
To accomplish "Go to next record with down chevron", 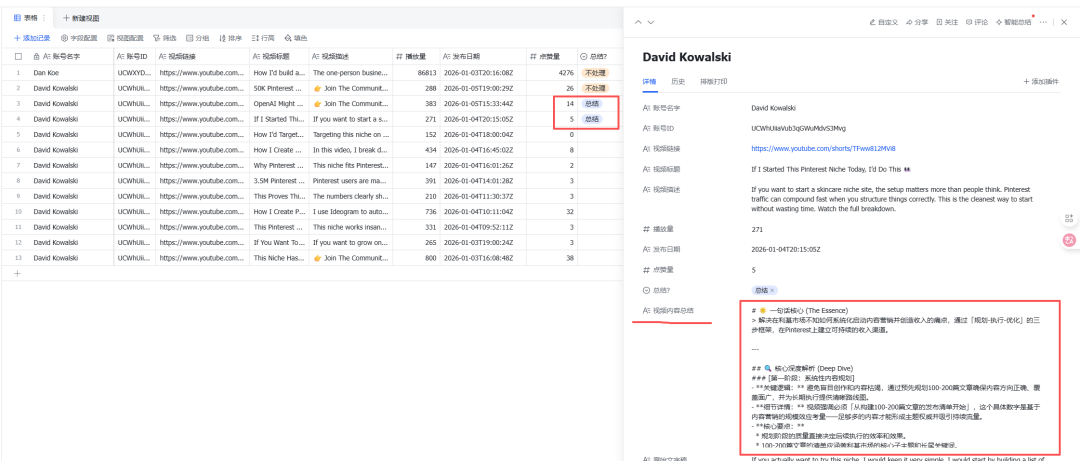I will click(x=652, y=22).
